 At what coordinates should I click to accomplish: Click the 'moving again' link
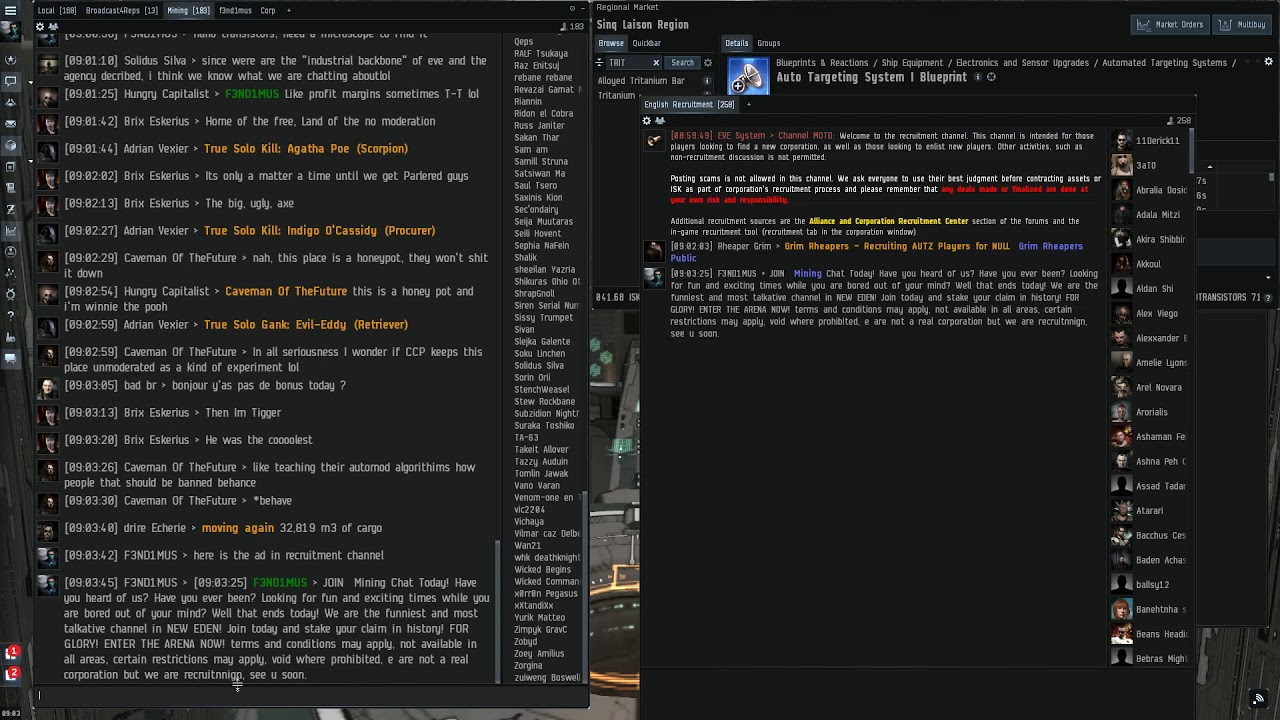[238, 528]
